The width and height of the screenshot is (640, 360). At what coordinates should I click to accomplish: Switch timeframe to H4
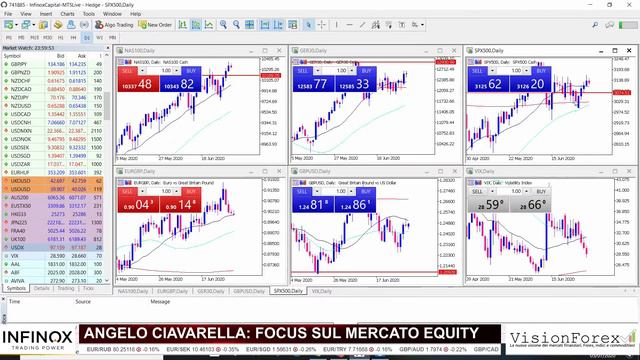point(73,38)
